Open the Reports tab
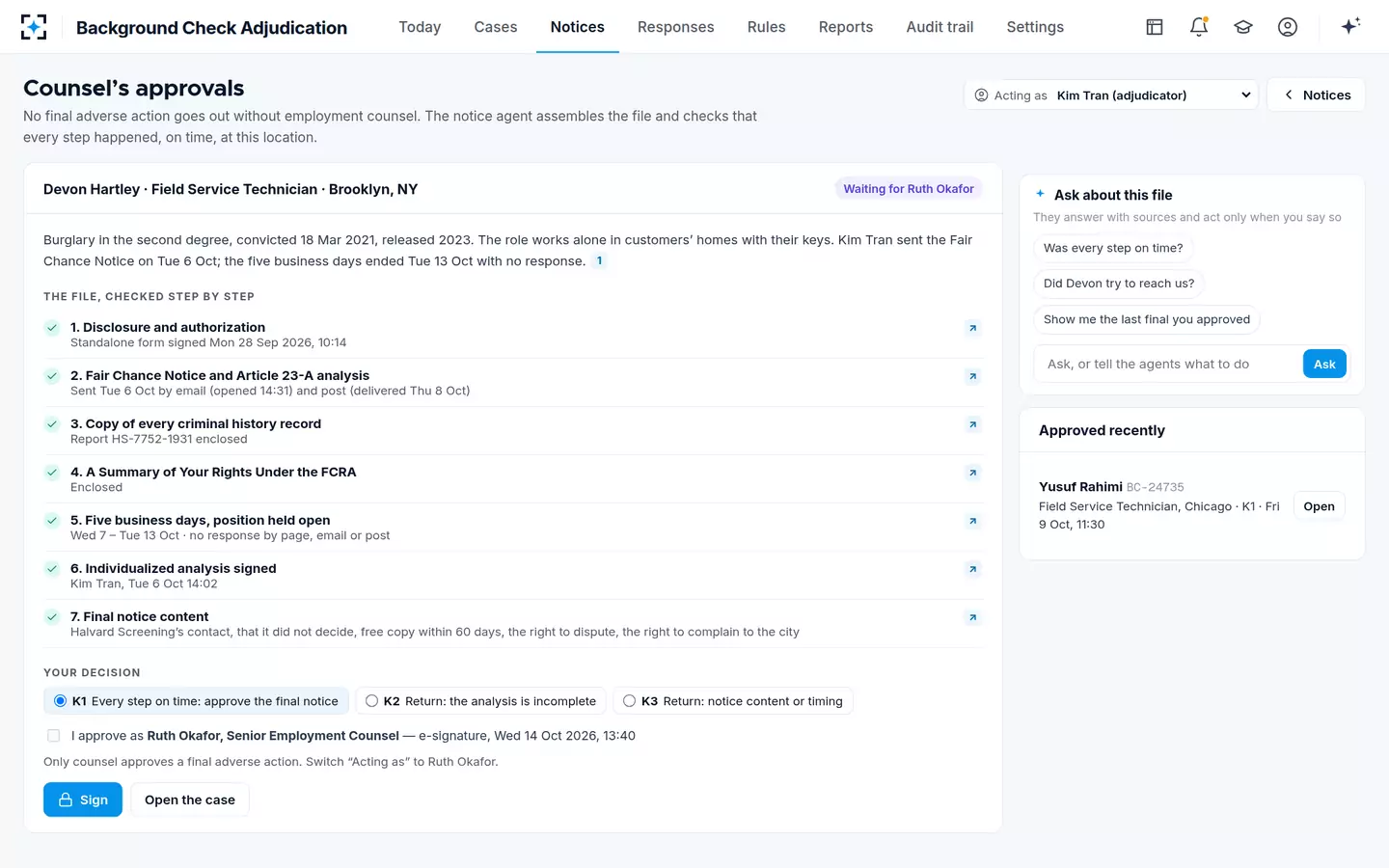1389x868 pixels. click(846, 27)
